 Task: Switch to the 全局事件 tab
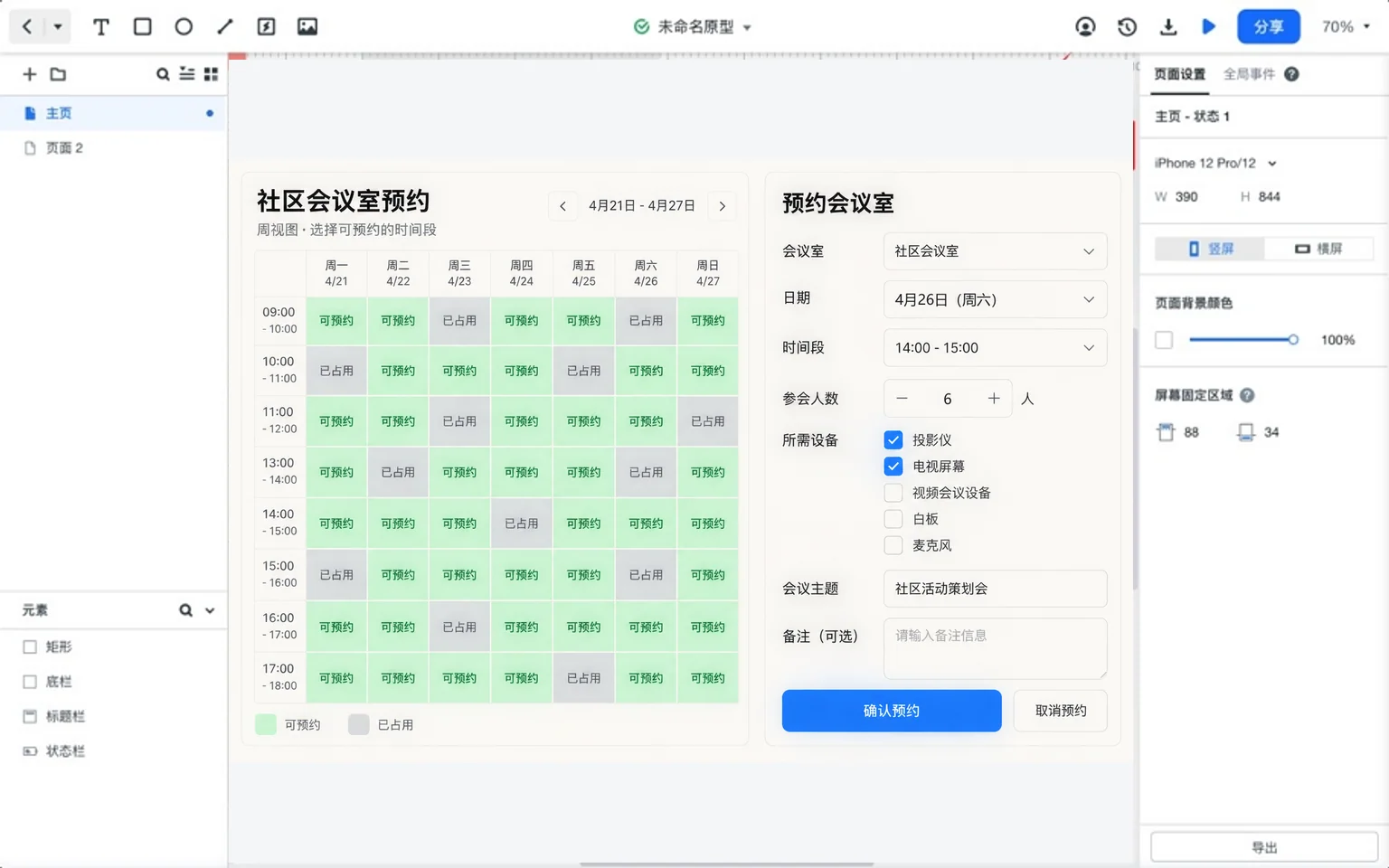click(x=1249, y=74)
